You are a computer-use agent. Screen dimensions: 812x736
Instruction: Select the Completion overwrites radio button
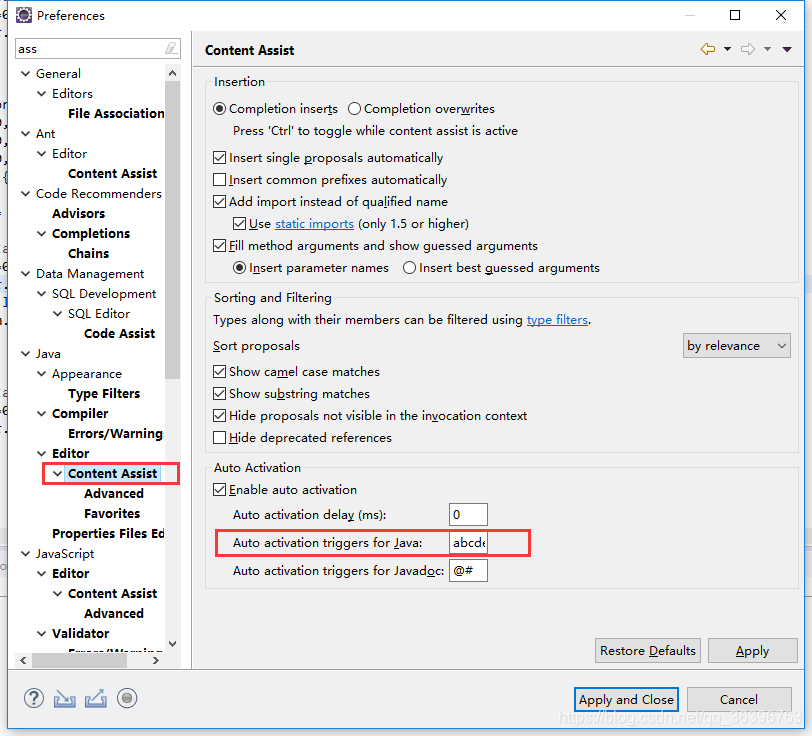click(x=354, y=109)
